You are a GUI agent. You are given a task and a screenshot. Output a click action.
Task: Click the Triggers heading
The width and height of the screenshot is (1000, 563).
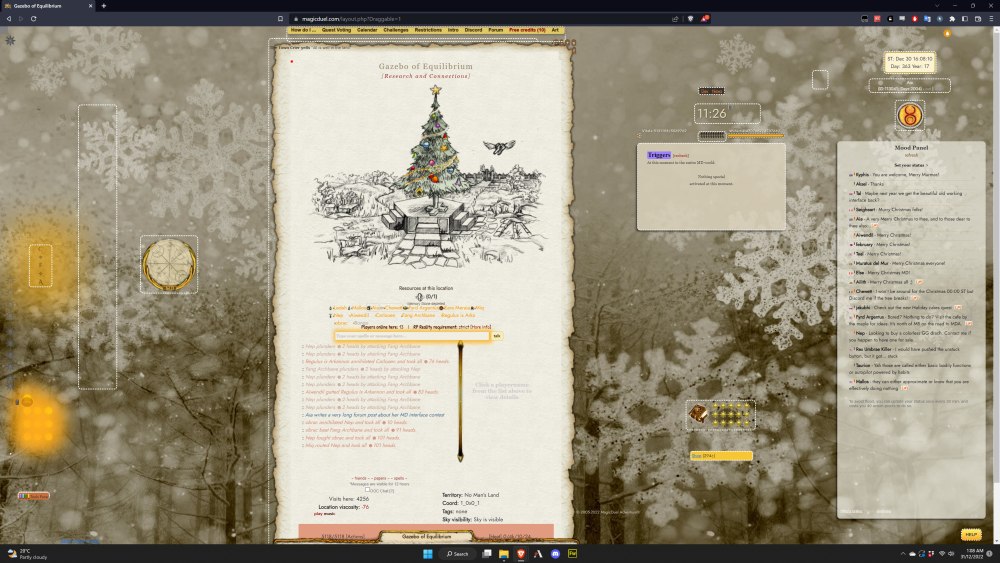[x=659, y=155]
